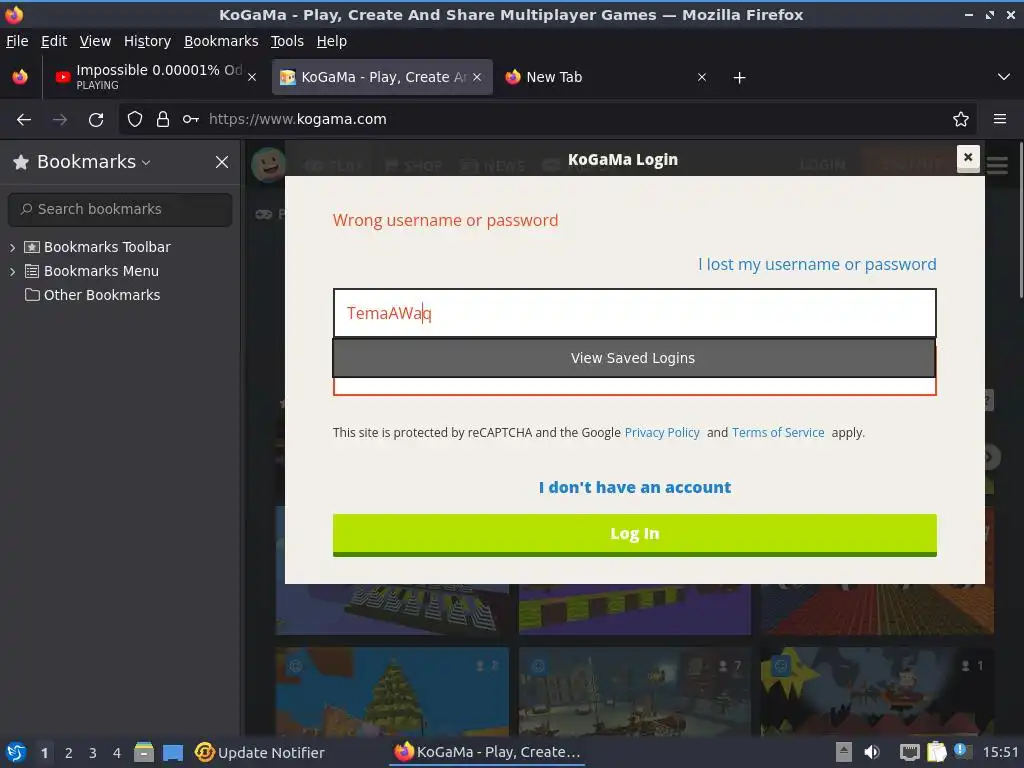The image size is (1024, 768).
Task: Open Update Notifier from the taskbar
Action: point(259,752)
